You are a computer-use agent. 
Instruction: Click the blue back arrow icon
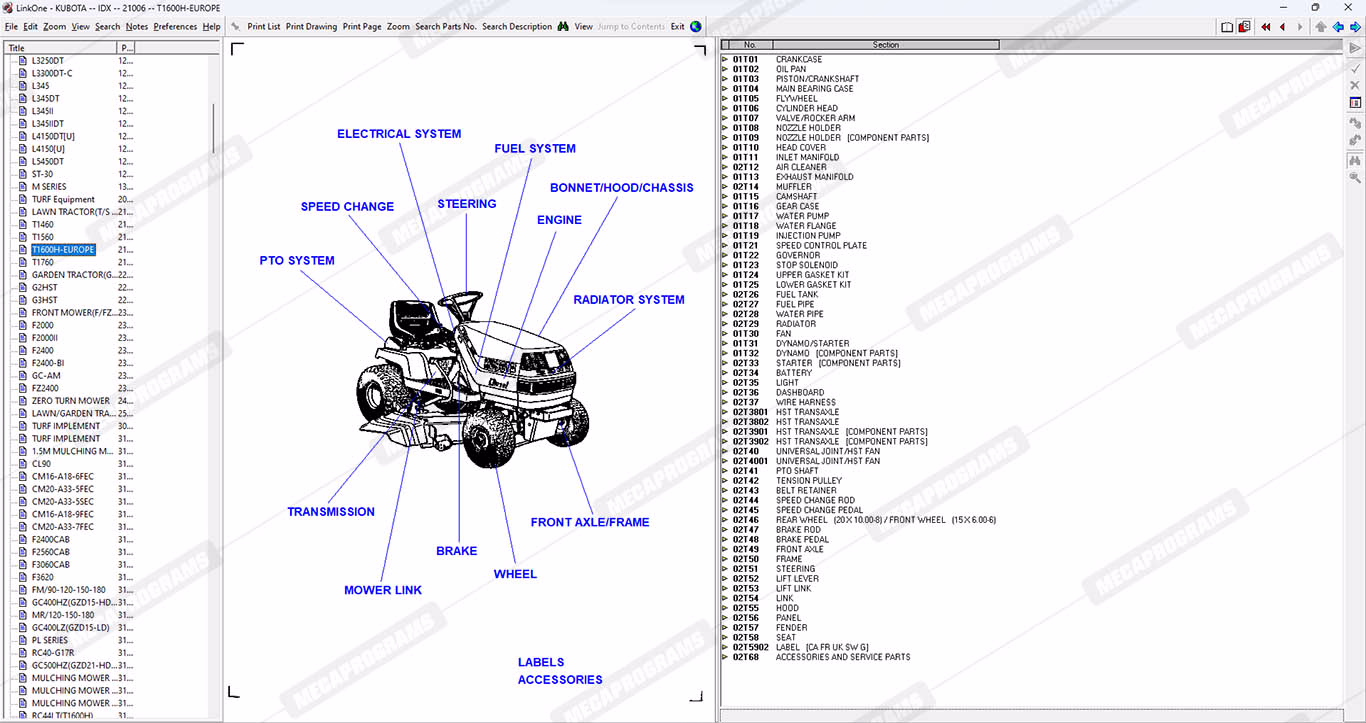pos(1337,27)
